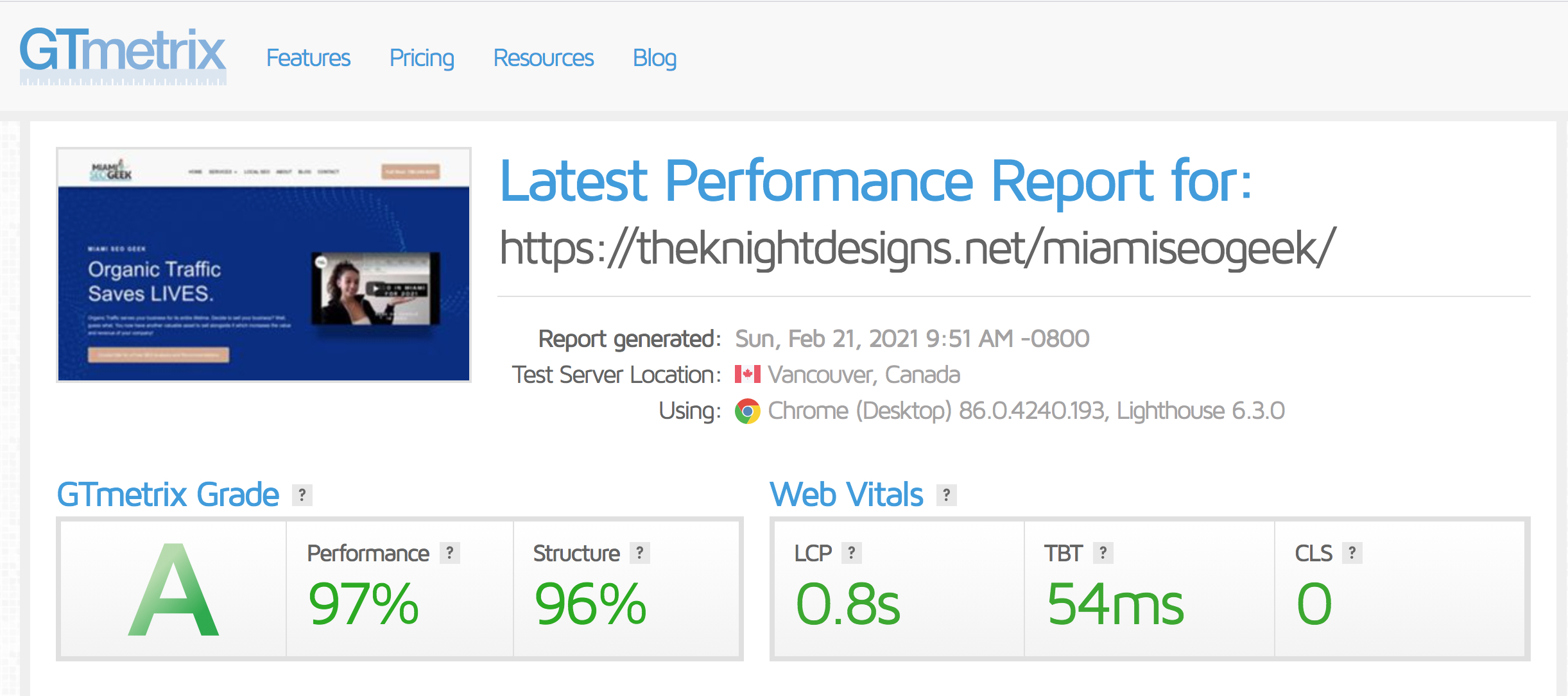Viewport: 1568px width, 696px height.
Task: Click the Vancouver, Canada location text
Action: point(864,375)
